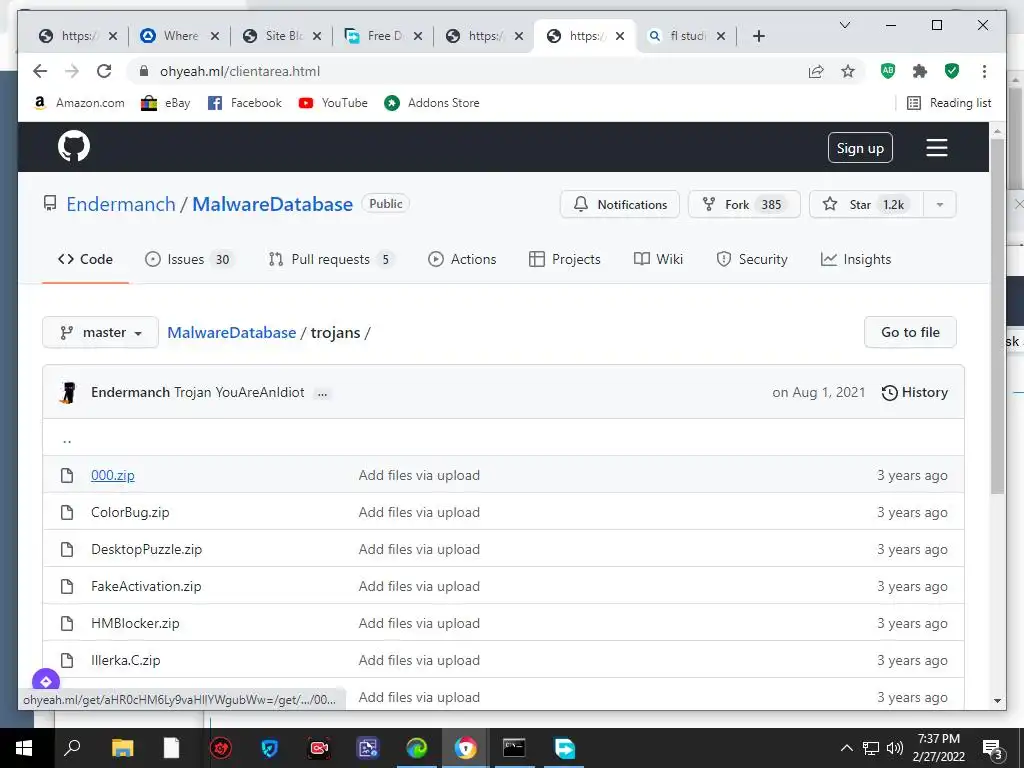The image size is (1024, 768).
Task: Open Windows Start menu
Action: coord(24,748)
